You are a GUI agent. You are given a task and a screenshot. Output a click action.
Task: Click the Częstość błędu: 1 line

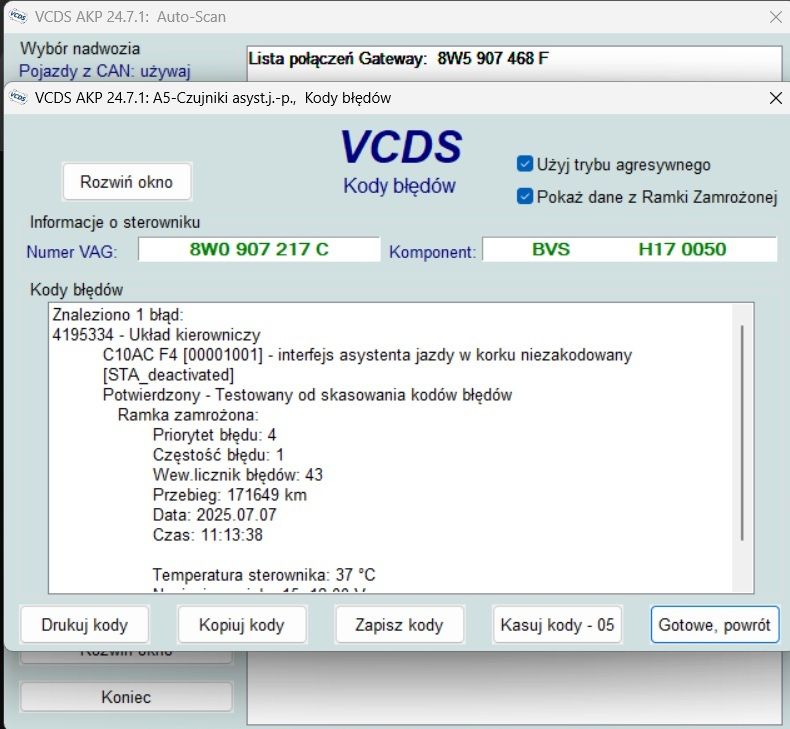point(218,455)
